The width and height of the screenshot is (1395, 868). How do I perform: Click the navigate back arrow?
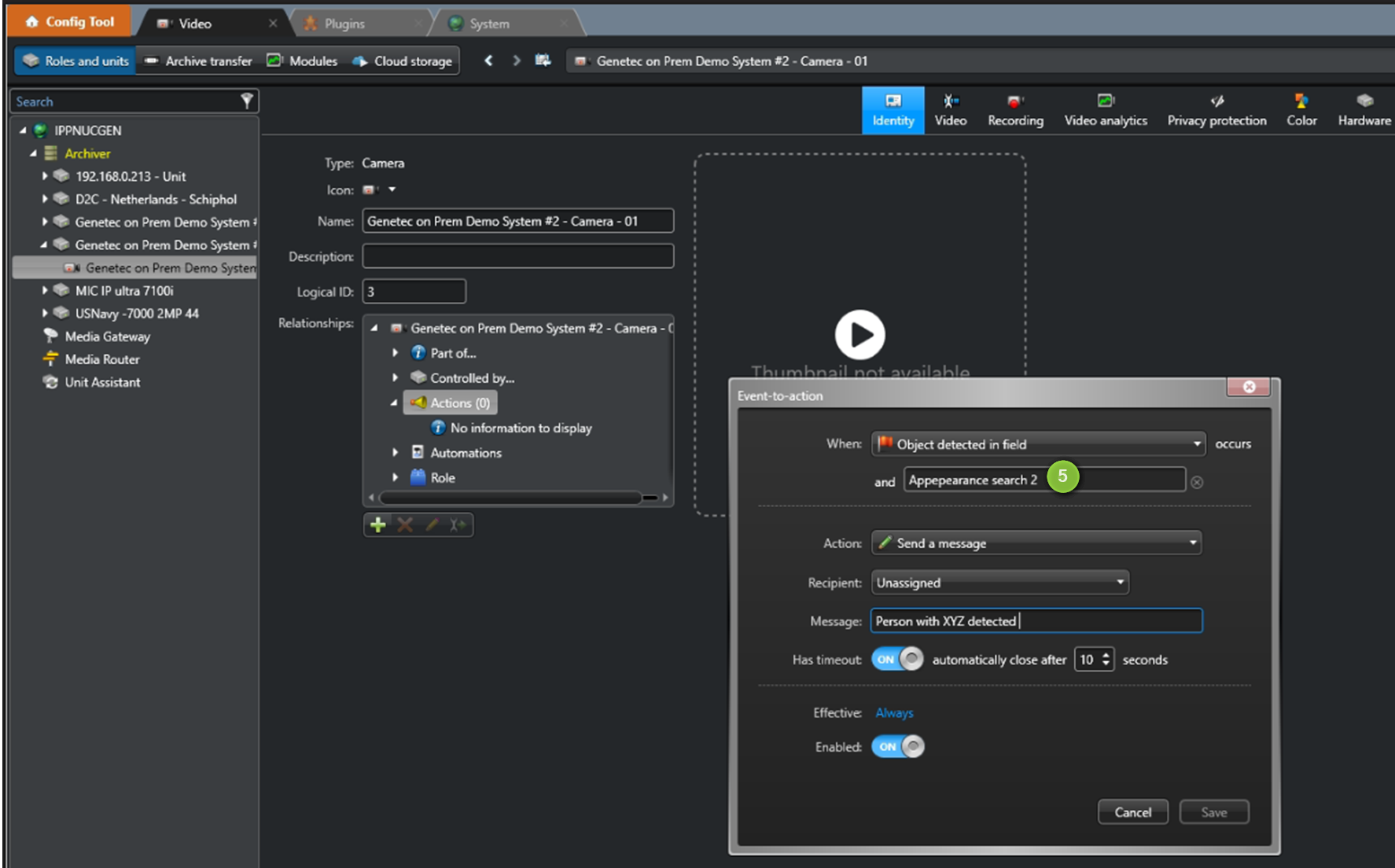point(488,61)
